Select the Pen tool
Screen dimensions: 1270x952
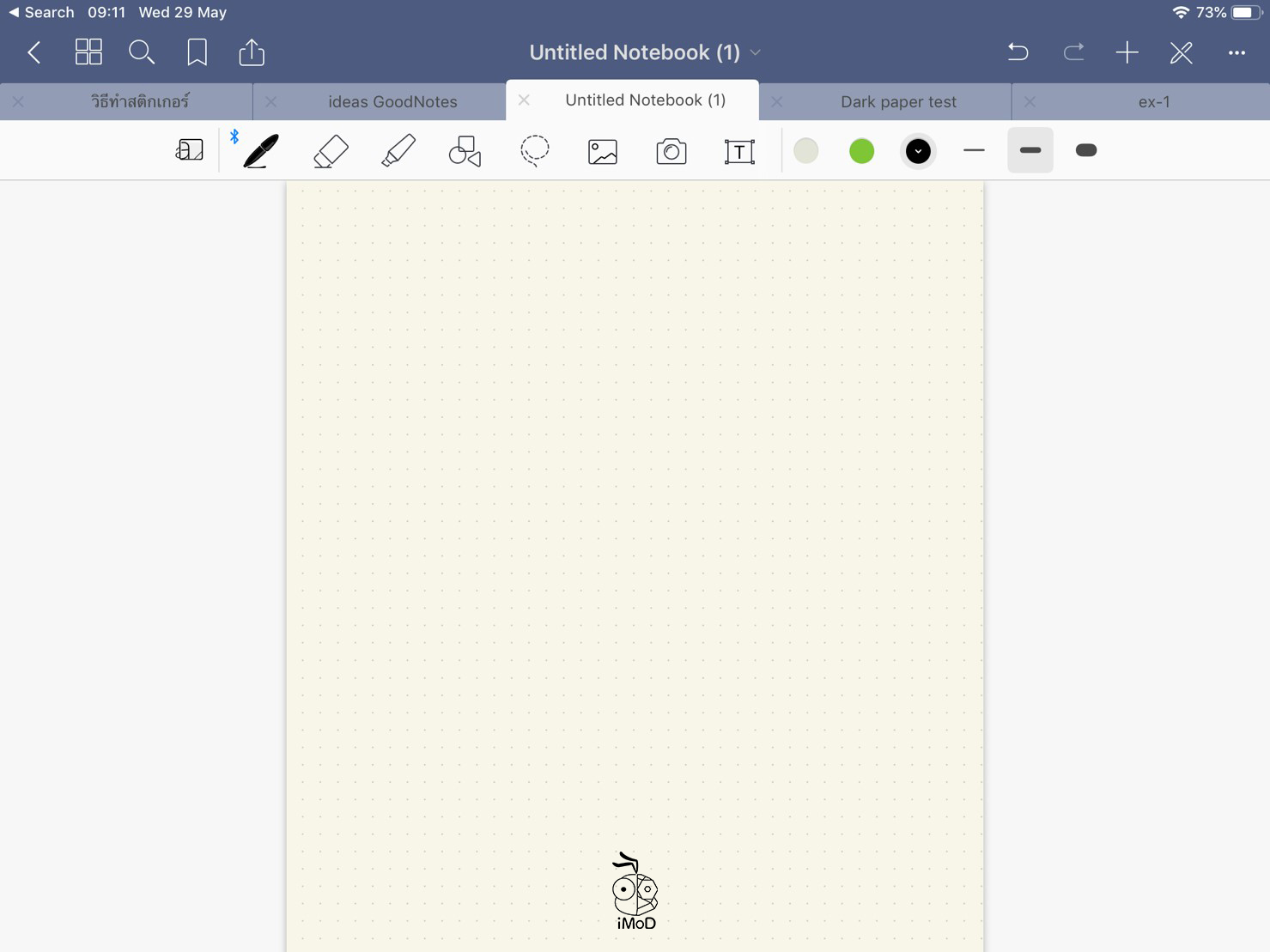tap(261, 151)
